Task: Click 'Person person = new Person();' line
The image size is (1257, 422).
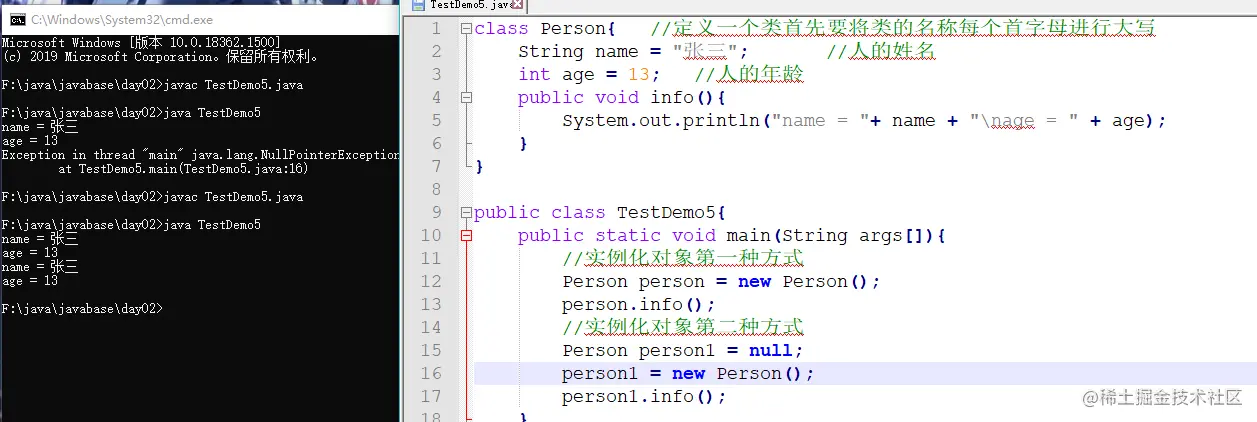Action: (x=721, y=281)
